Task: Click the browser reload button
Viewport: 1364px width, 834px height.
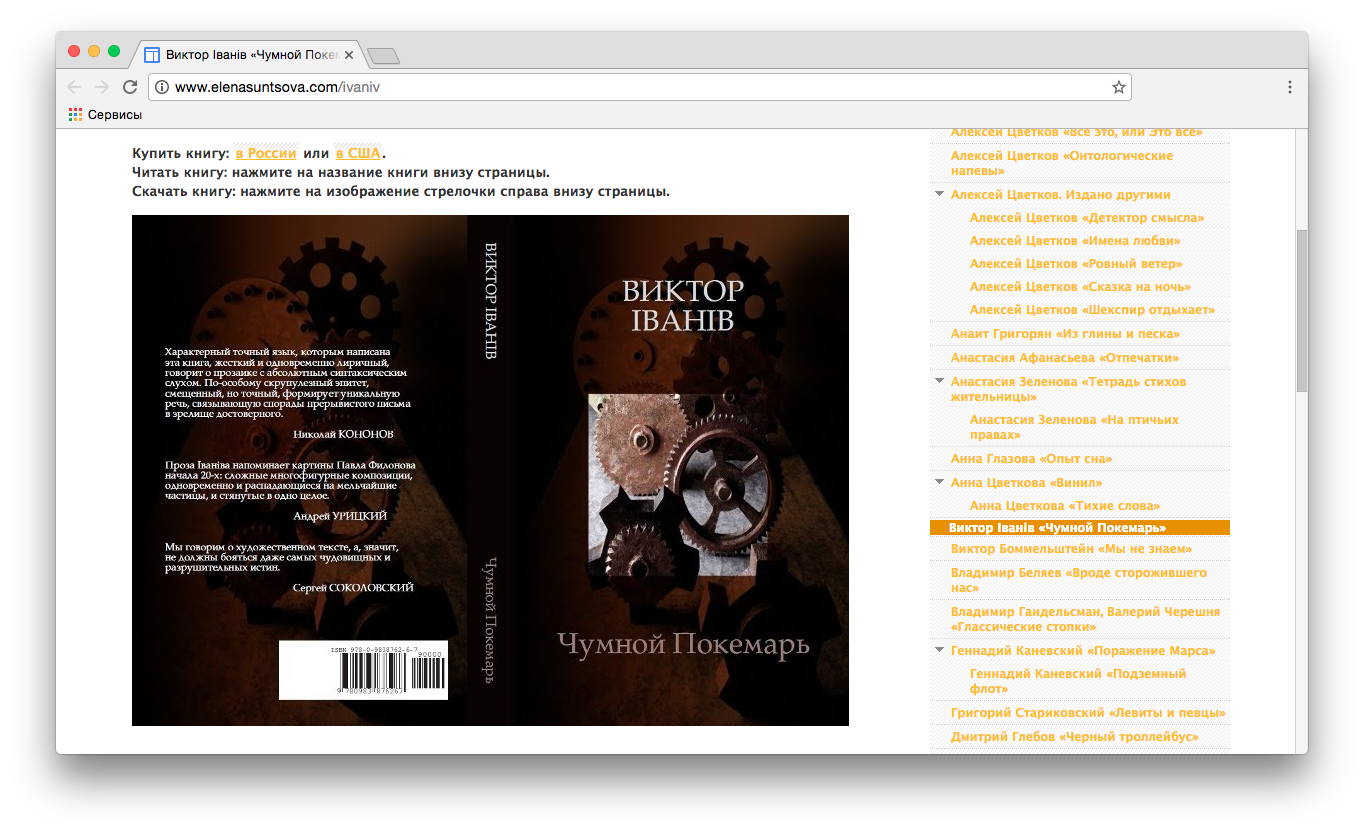Action: [130, 87]
